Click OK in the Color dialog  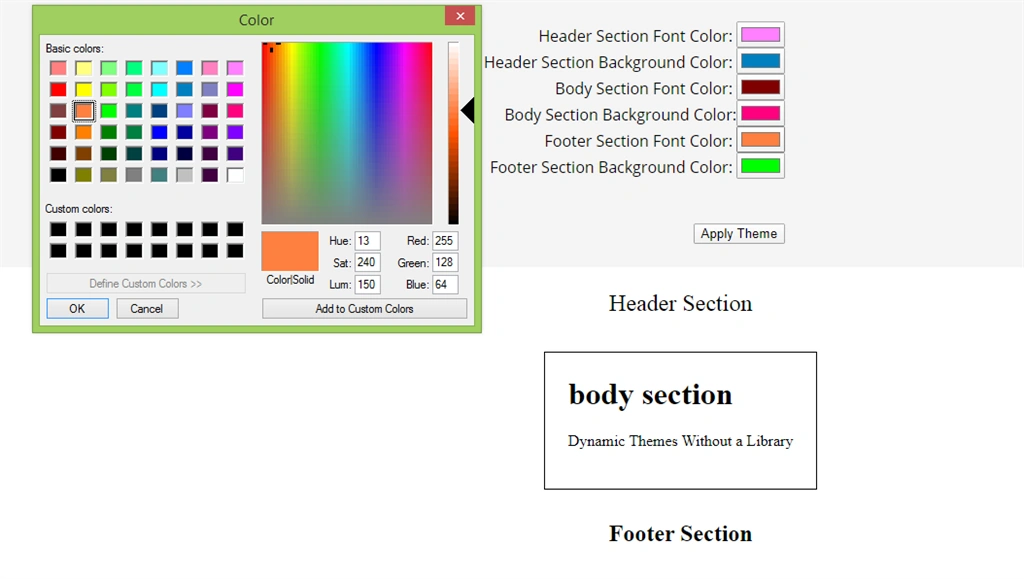77,308
